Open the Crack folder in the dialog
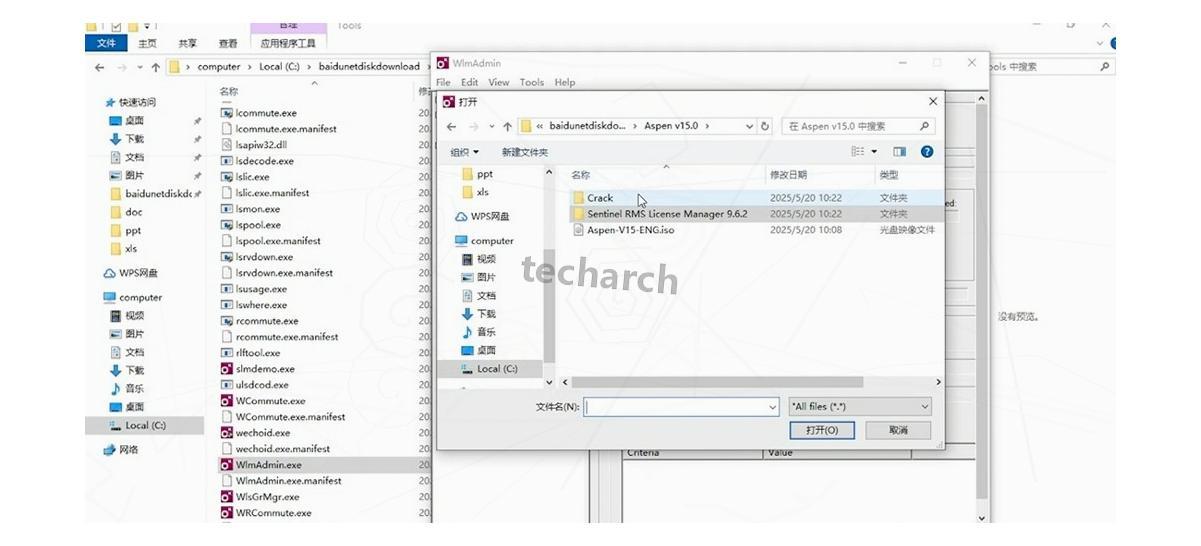The height and width of the screenshot is (546, 1201). [x=600, y=198]
